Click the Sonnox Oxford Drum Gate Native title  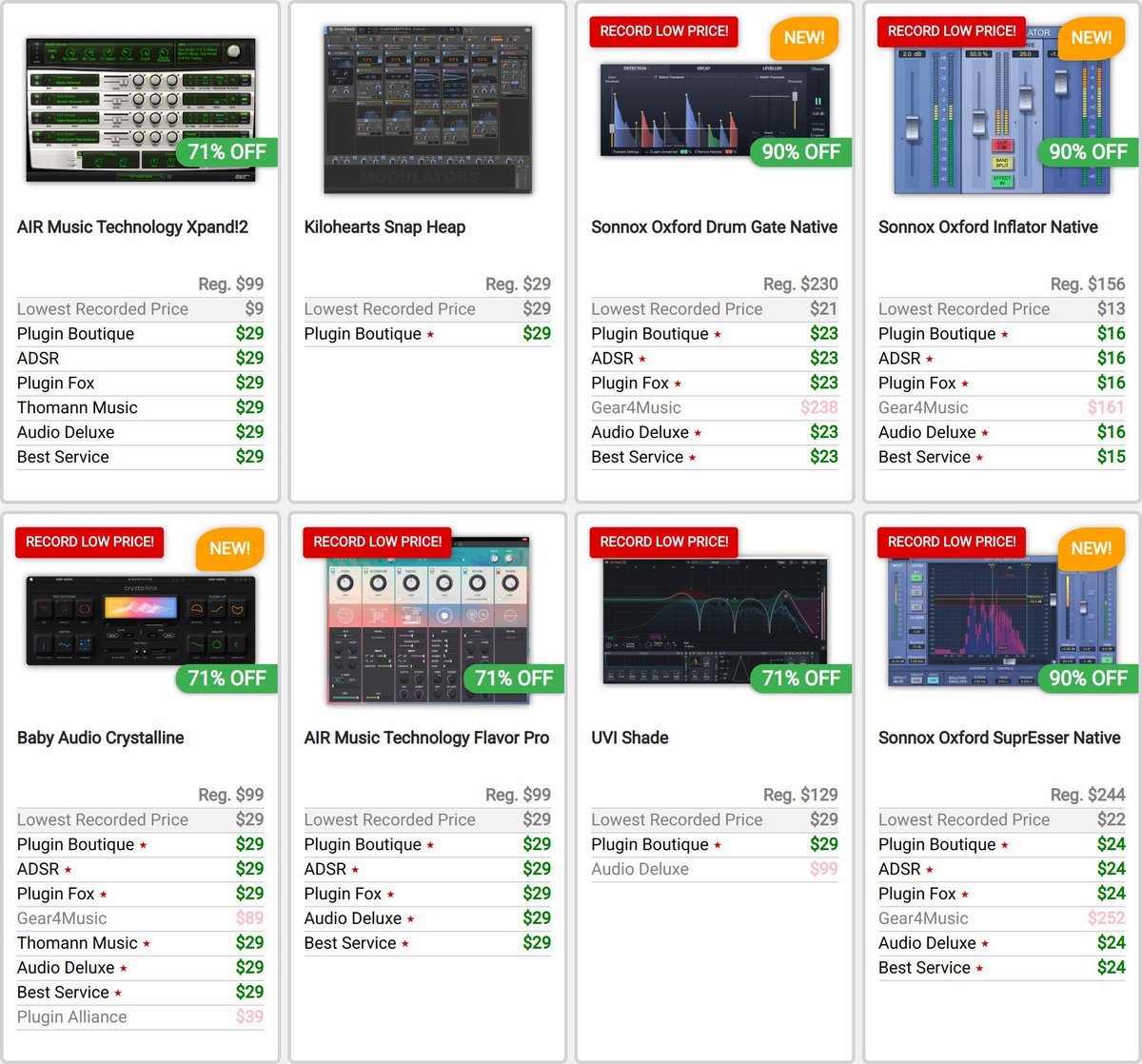click(x=714, y=227)
